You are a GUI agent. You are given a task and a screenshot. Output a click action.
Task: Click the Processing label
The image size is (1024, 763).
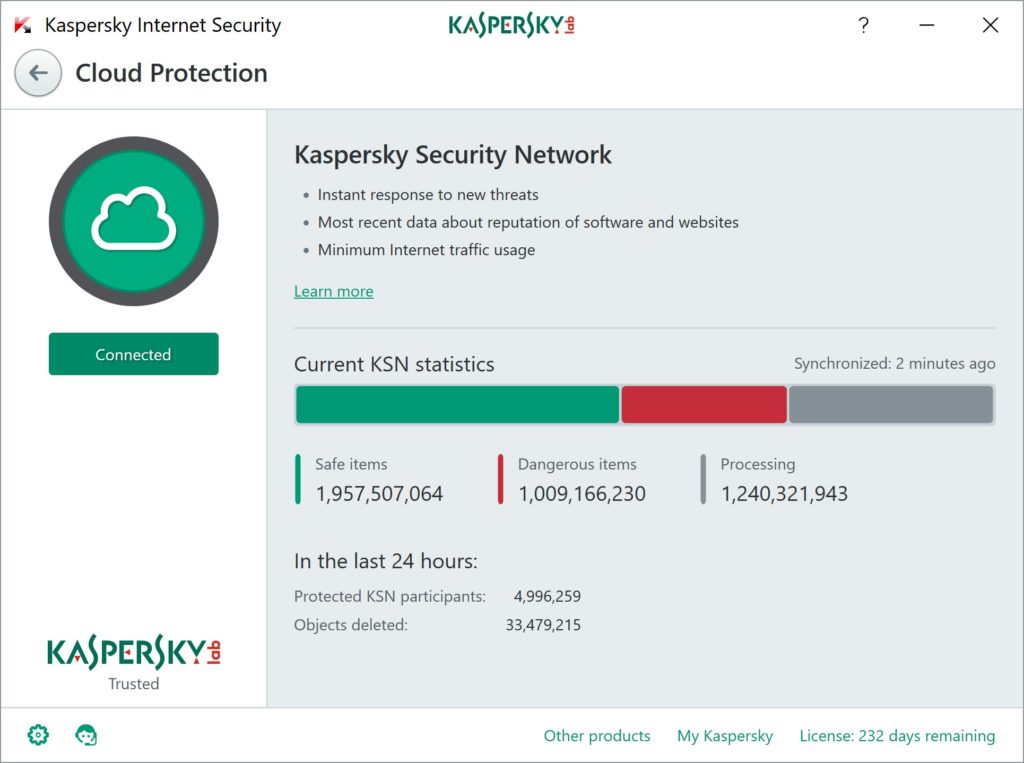coord(758,464)
